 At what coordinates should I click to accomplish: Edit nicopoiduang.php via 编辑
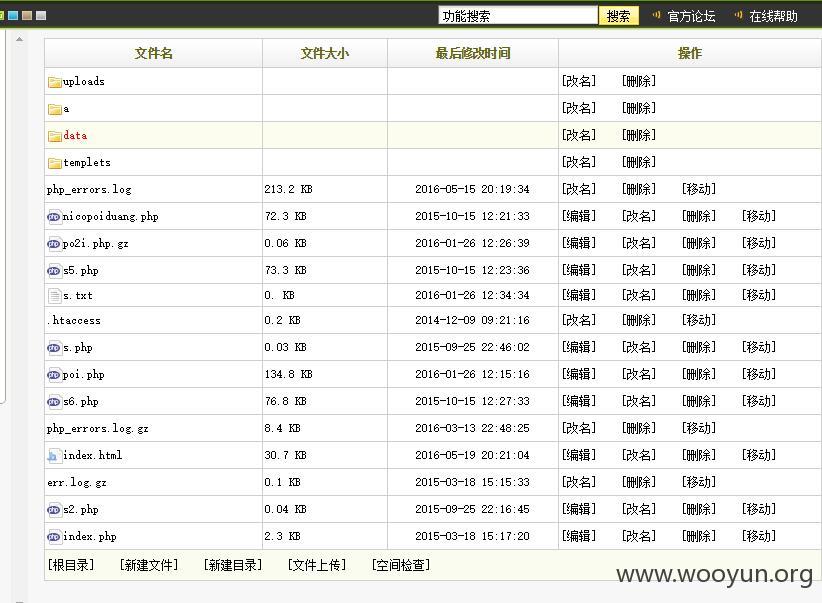(579, 216)
